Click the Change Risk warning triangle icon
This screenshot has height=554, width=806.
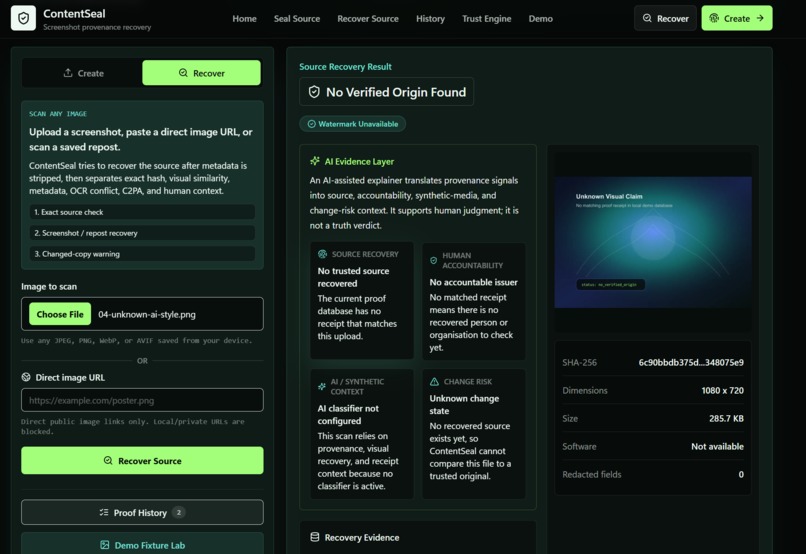pyautogui.click(x=434, y=381)
